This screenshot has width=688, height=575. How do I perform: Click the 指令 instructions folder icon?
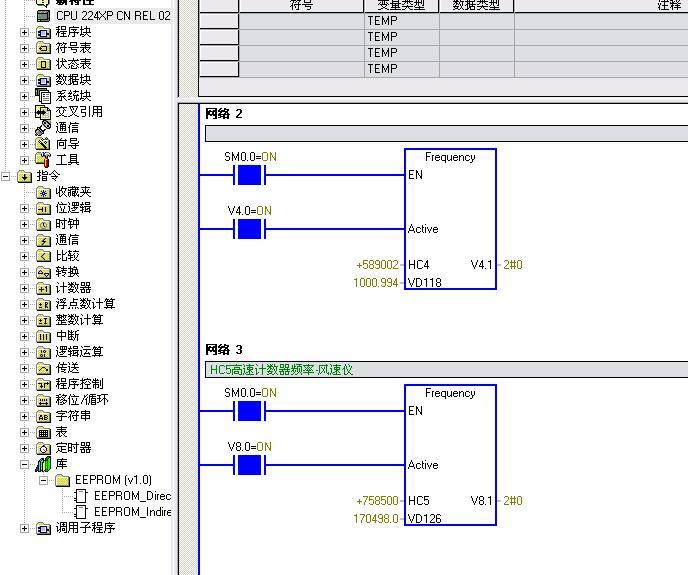(x=24, y=176)
